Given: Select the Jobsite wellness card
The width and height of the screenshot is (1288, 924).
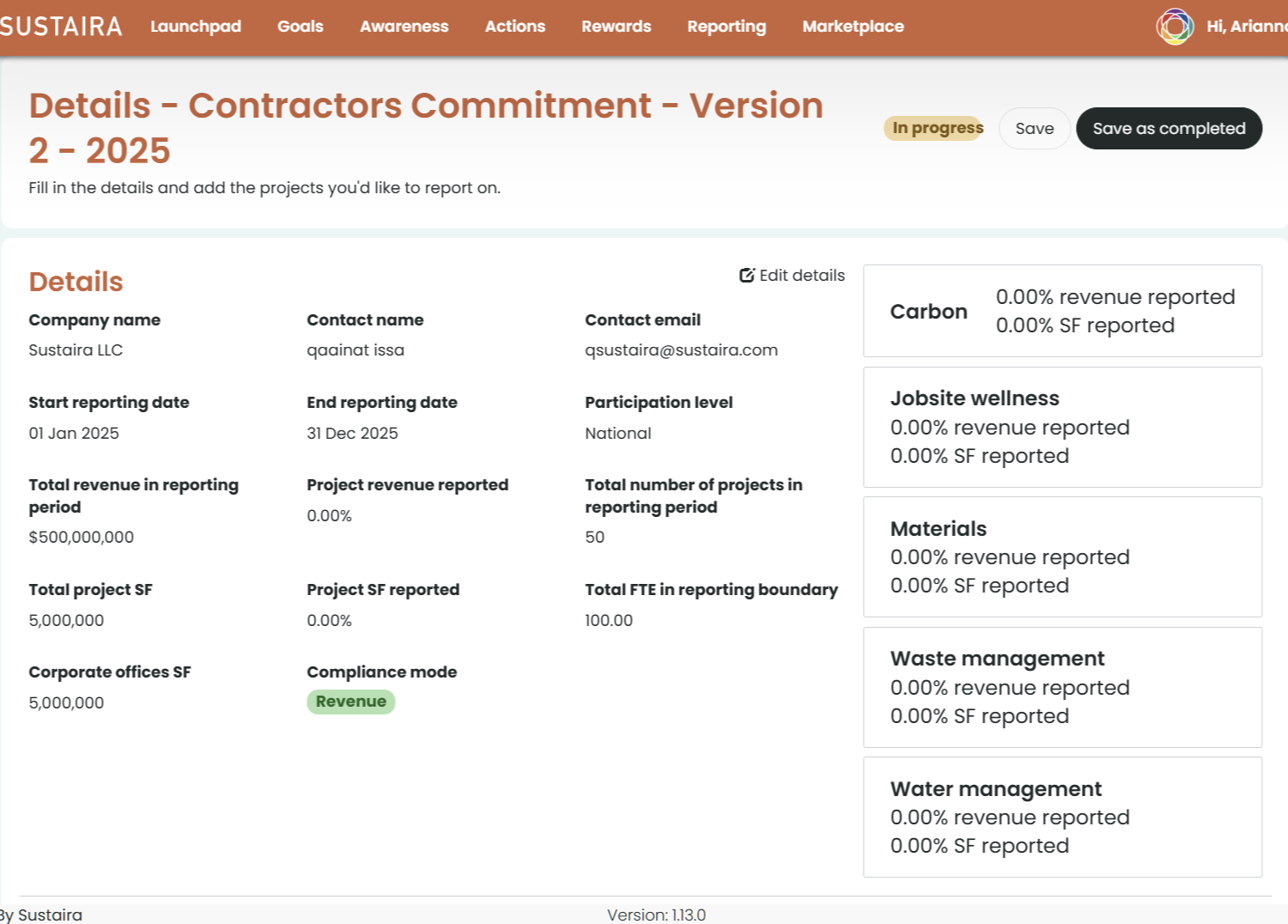Looking at the screenshot, I should point(1062,427).
